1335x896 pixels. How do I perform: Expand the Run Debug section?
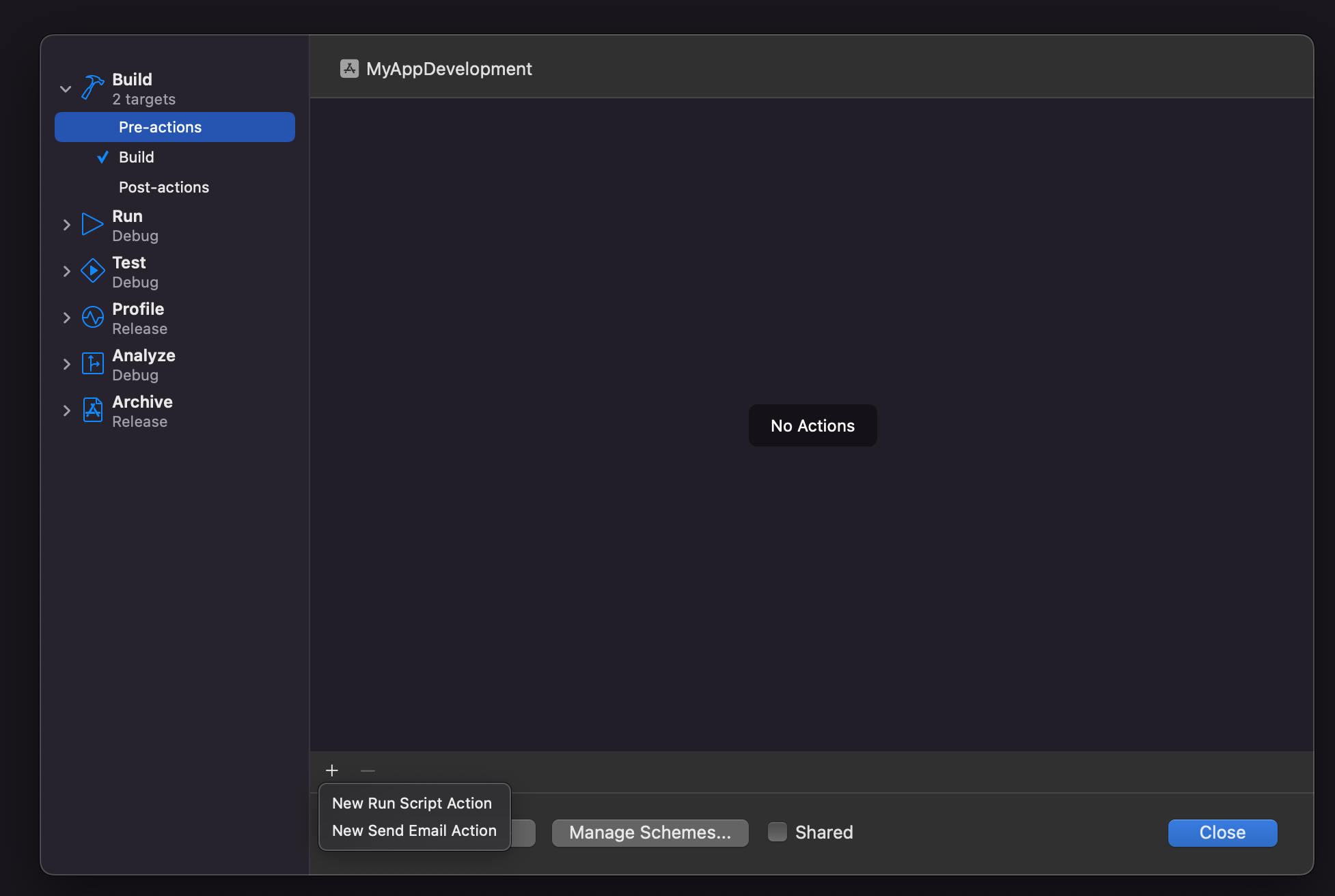tap(66, 224)
